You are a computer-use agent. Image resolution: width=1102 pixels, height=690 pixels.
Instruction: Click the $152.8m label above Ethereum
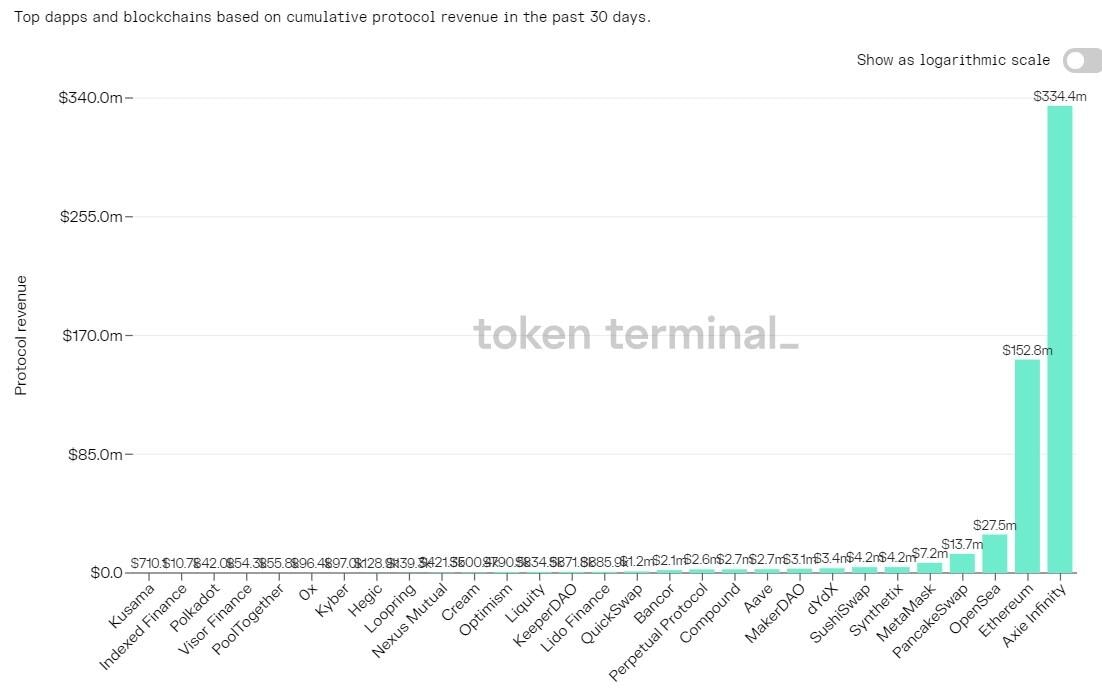pyautogui.click(x=1027, y=350)
